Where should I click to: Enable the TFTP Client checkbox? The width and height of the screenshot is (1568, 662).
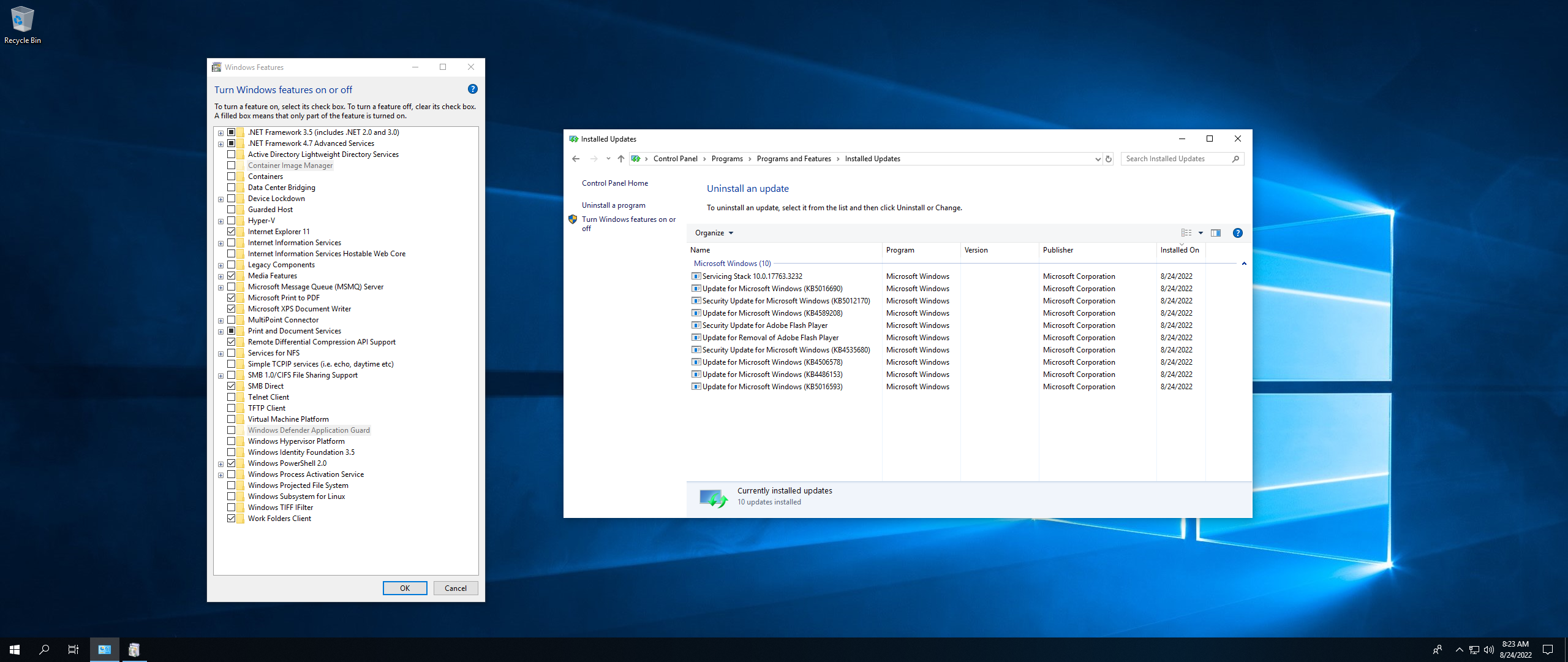point(232,408)
